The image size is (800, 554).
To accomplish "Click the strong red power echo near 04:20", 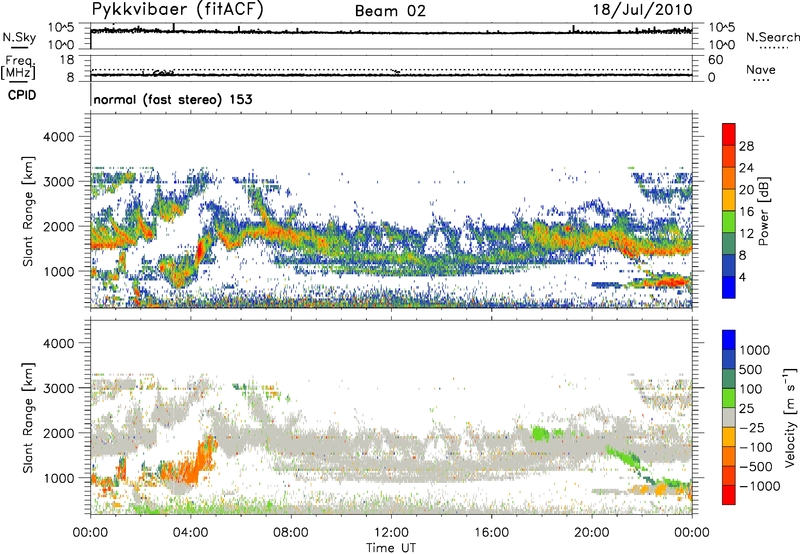I will click(200, 250).
